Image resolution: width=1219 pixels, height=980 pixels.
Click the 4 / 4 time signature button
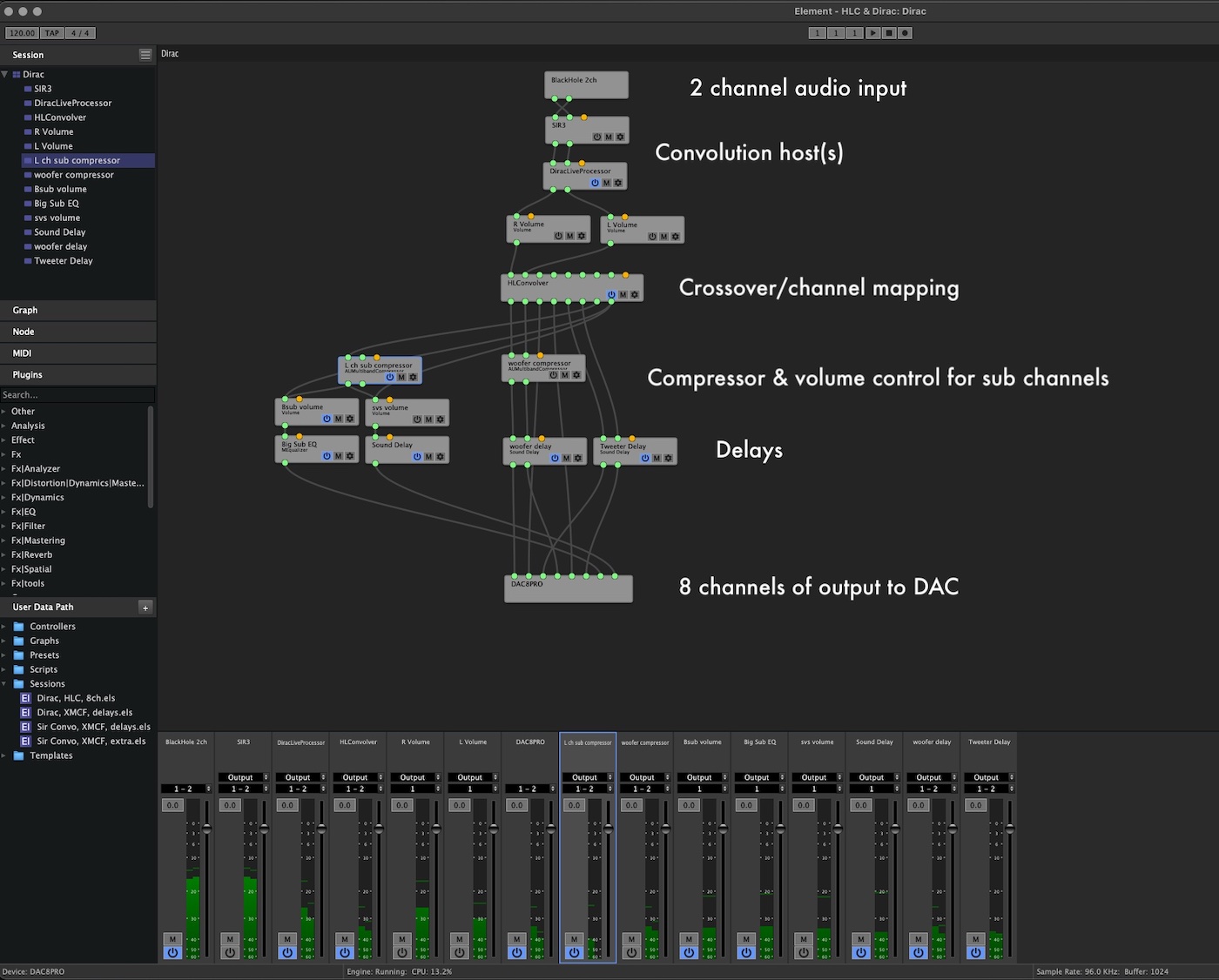click(80, 33)
